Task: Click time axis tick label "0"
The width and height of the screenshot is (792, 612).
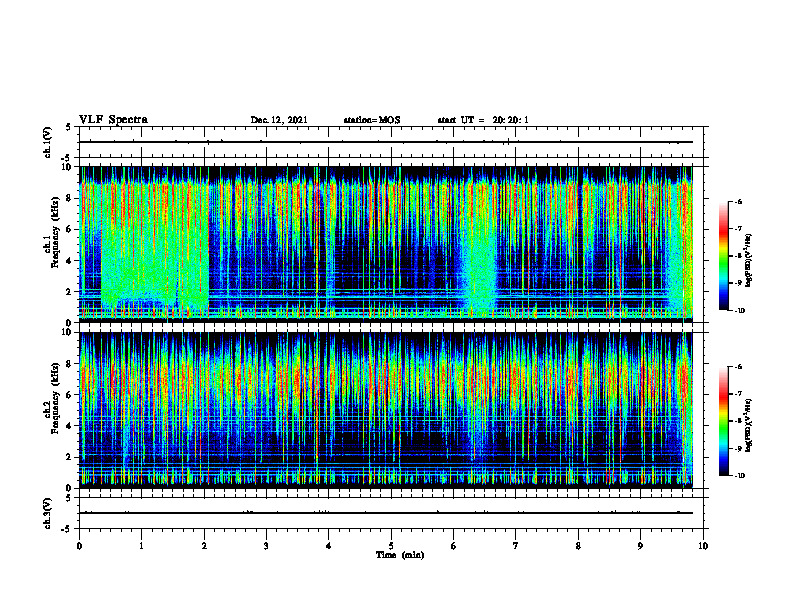Action: [79, 546]
